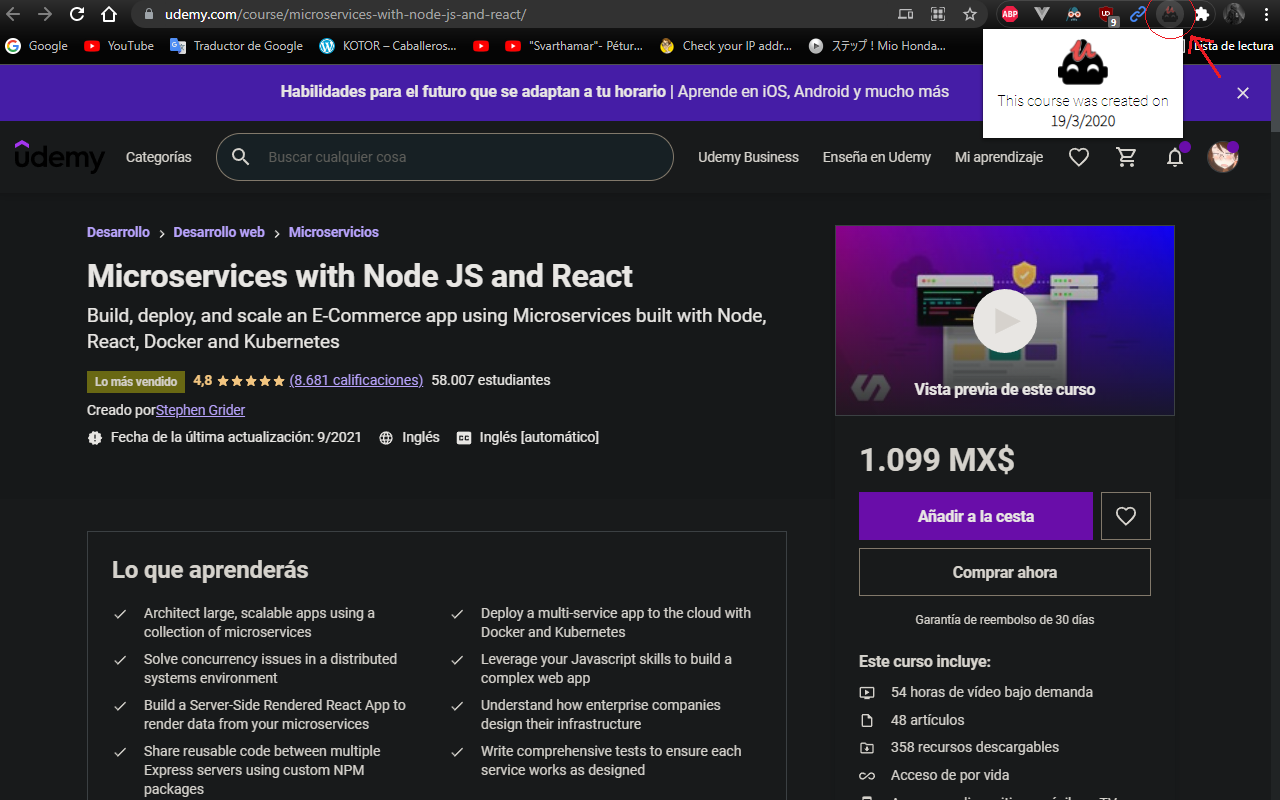Open the QR code grid icon

tap(938, 14)
